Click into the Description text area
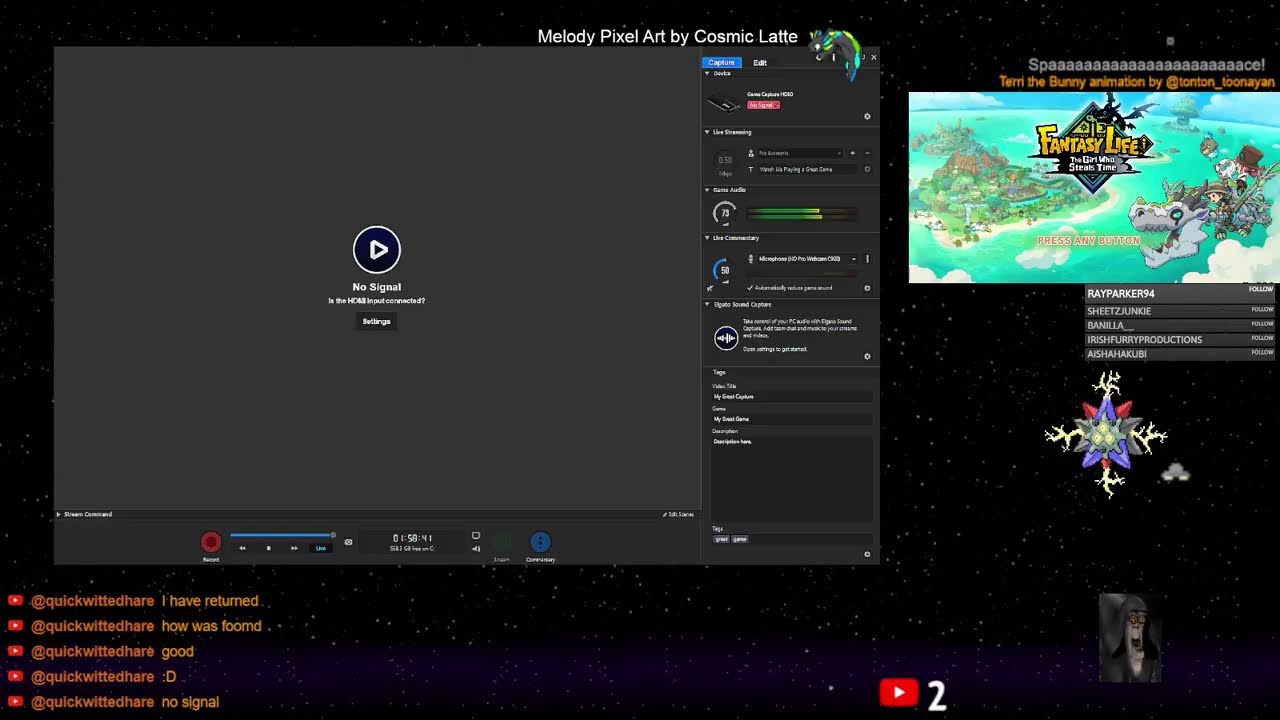Image resolution: width=1280 pixels, height=720 pixels. 792,478
